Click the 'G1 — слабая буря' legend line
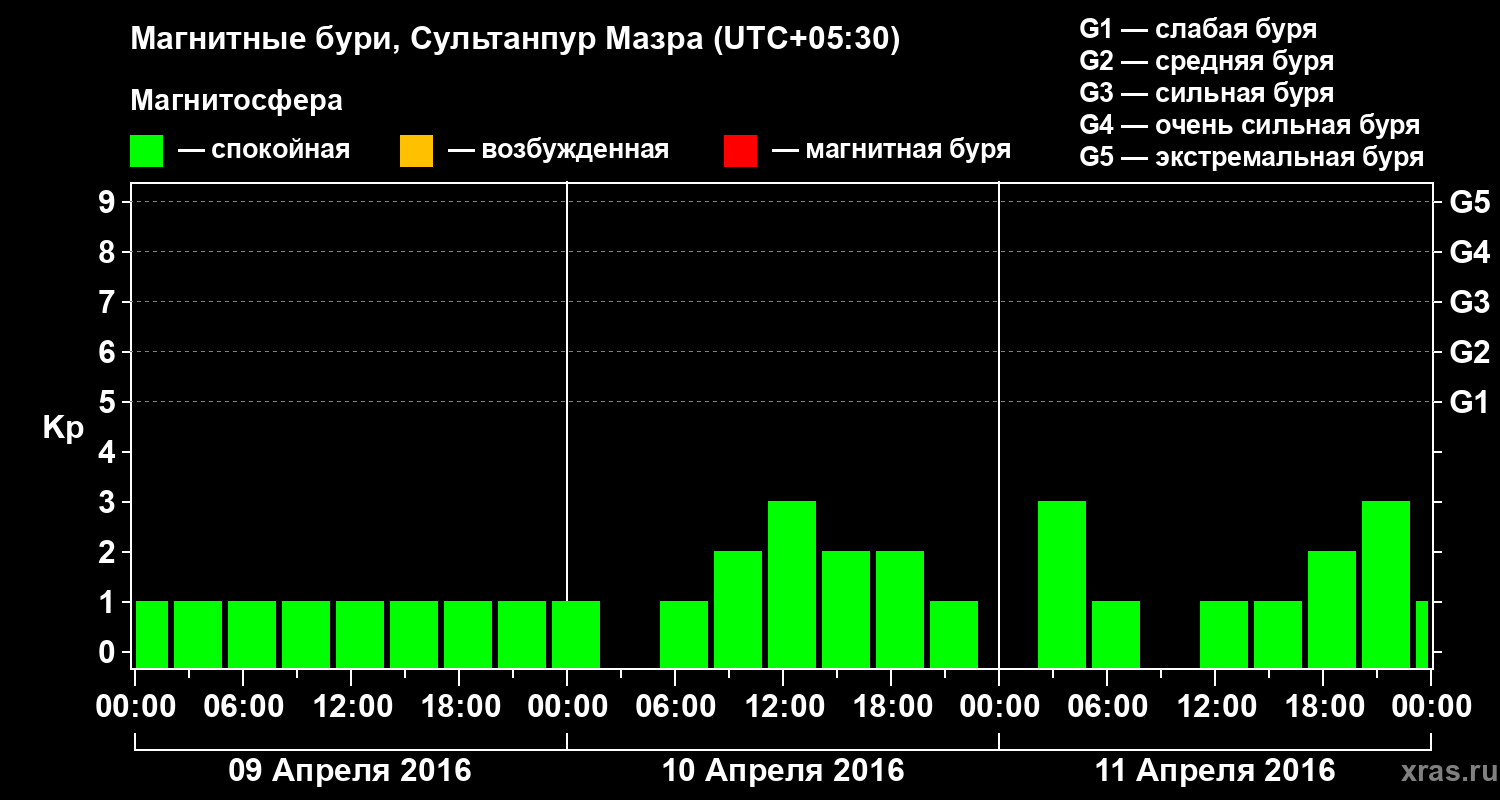Image resolution: width=1500 pixels, height=800 pixels. point(1198,29)
